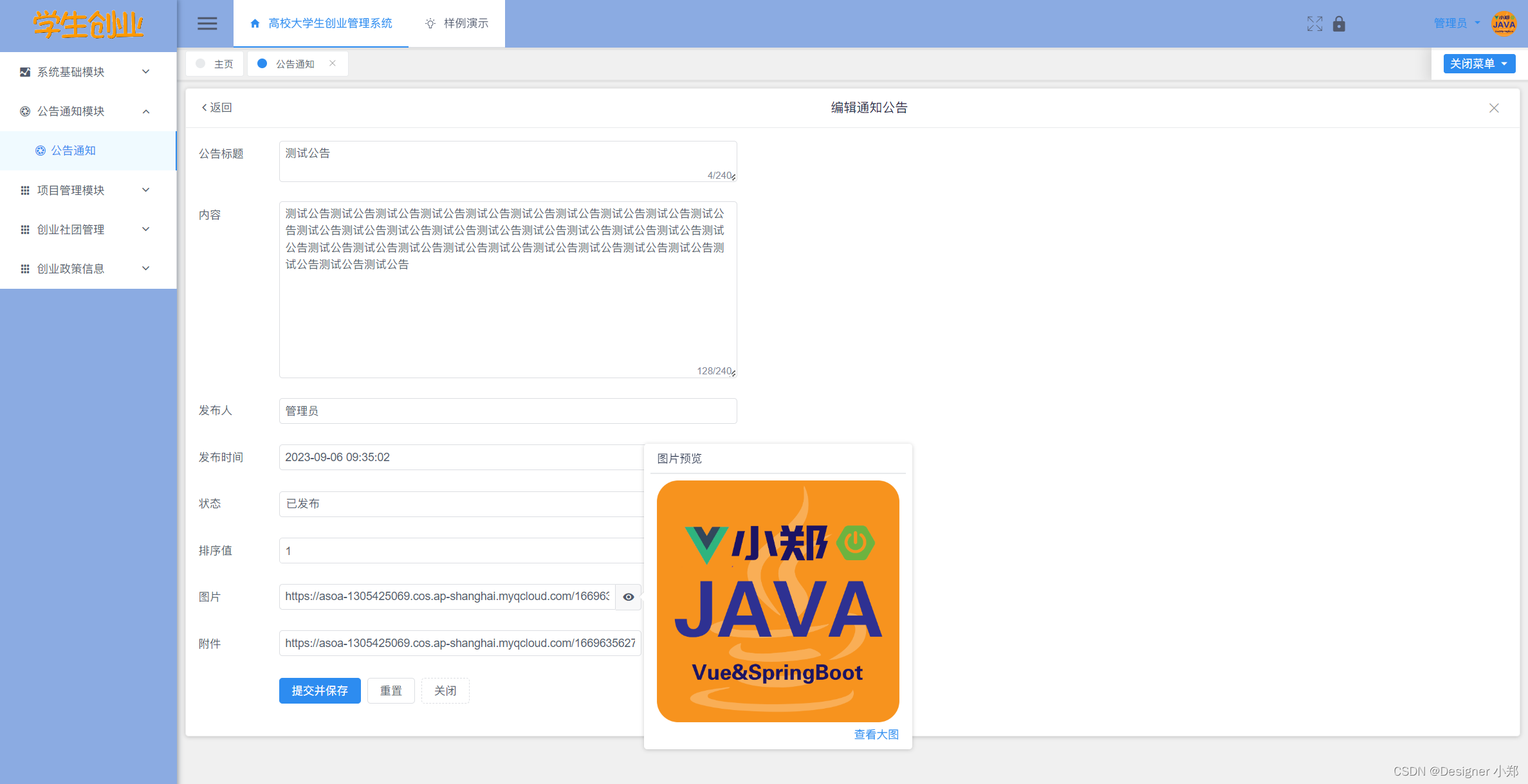Click the 项目管理模块 grid icon
Viewport: 1528px width, 784px height.
click(x=24, y=190)
